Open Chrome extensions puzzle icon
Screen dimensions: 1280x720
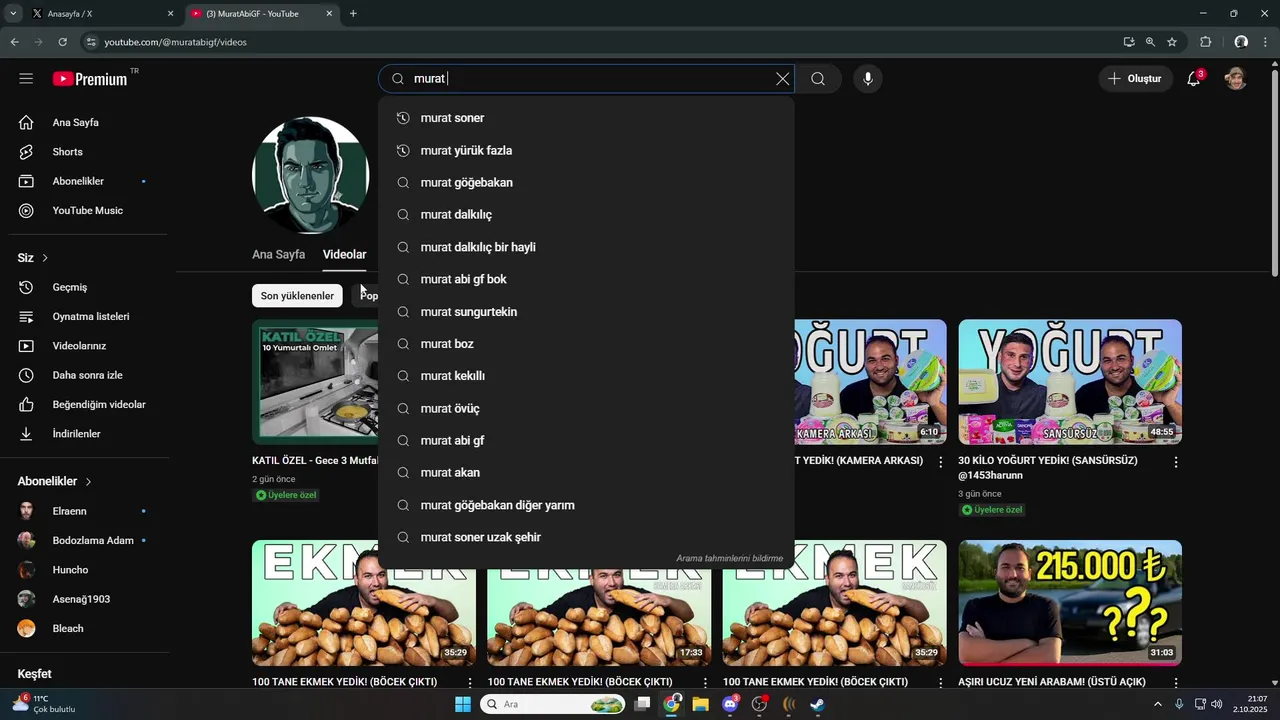click(1205, 42)
